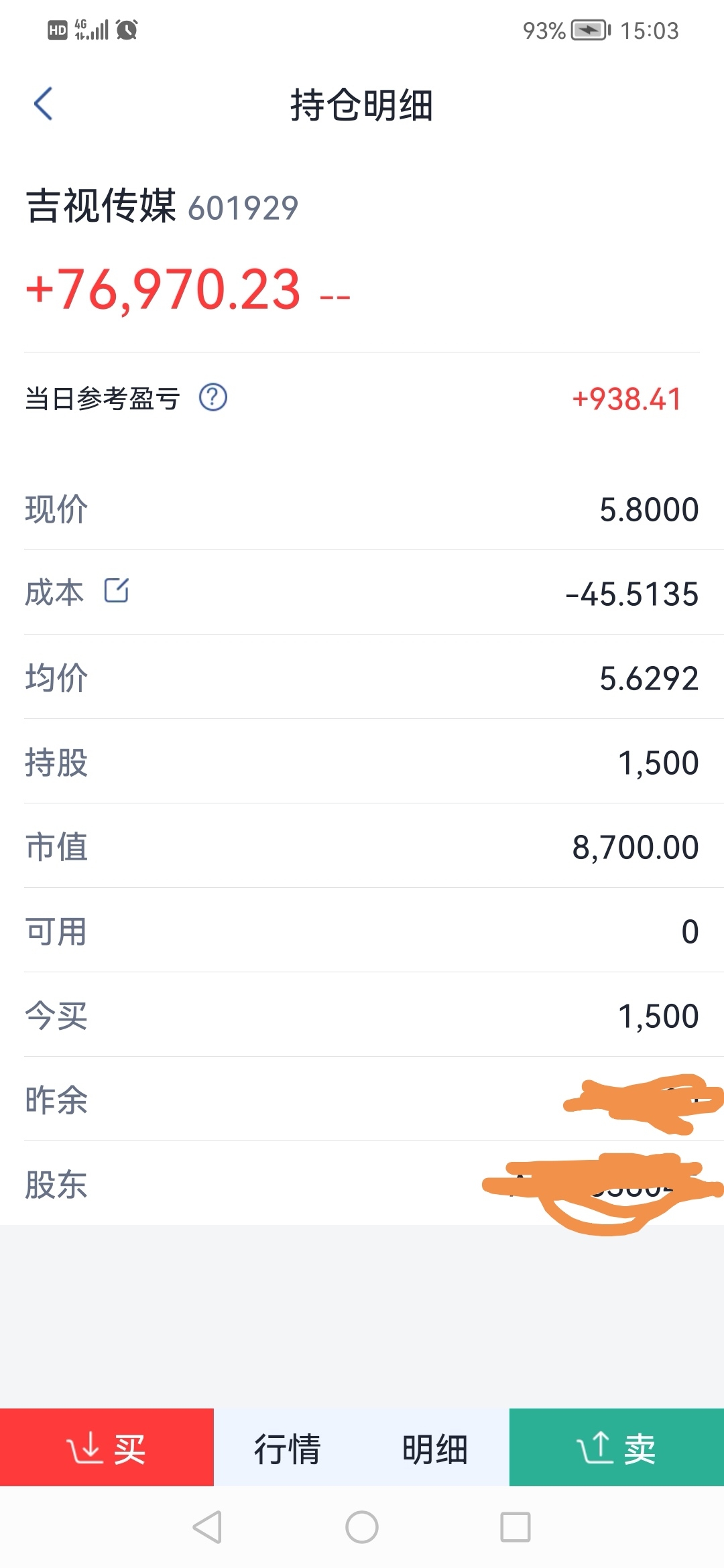Tap Android home circle button
The width and height of the screenshot is (724, 1568).
[362, 1527]
